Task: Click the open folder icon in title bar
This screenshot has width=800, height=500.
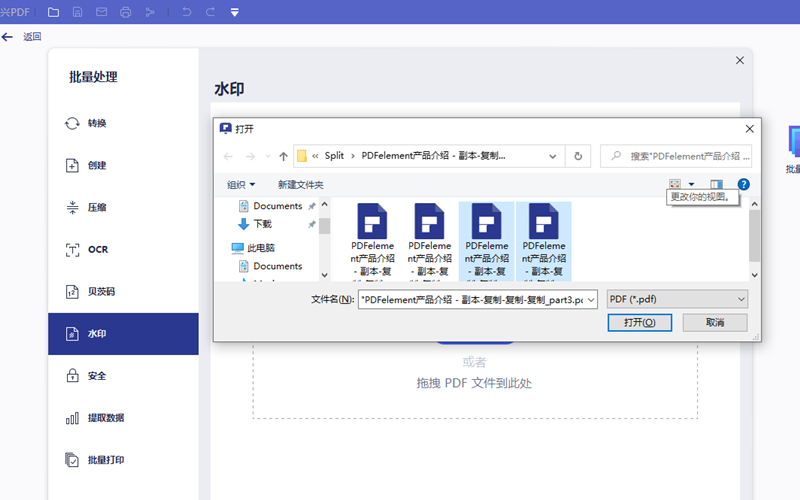Action: 53,12
